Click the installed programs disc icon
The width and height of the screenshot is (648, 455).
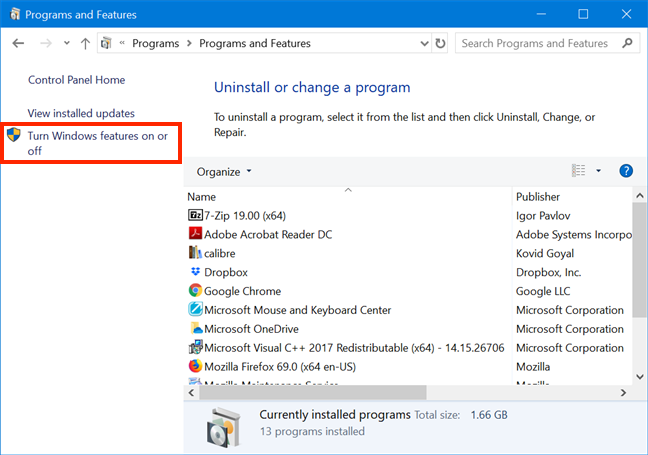(x=224, y=428)
